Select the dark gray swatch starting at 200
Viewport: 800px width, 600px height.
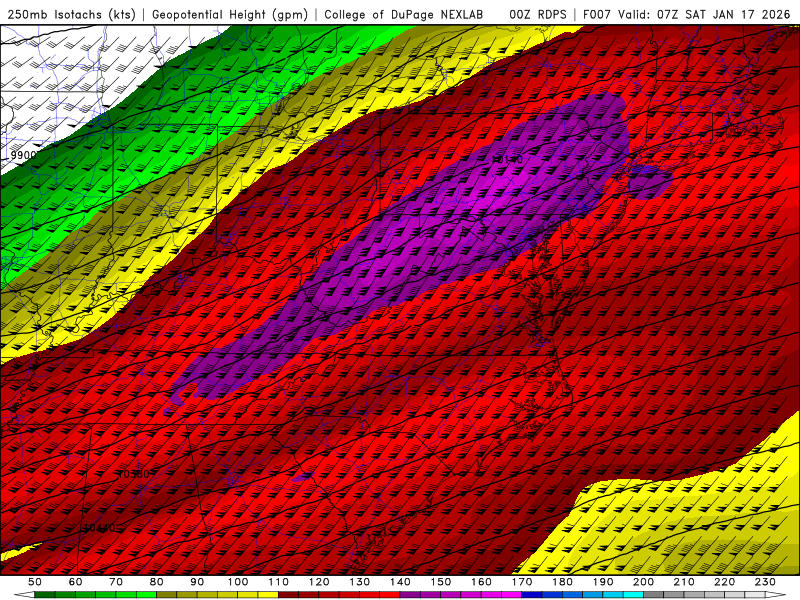click(654, 595)
